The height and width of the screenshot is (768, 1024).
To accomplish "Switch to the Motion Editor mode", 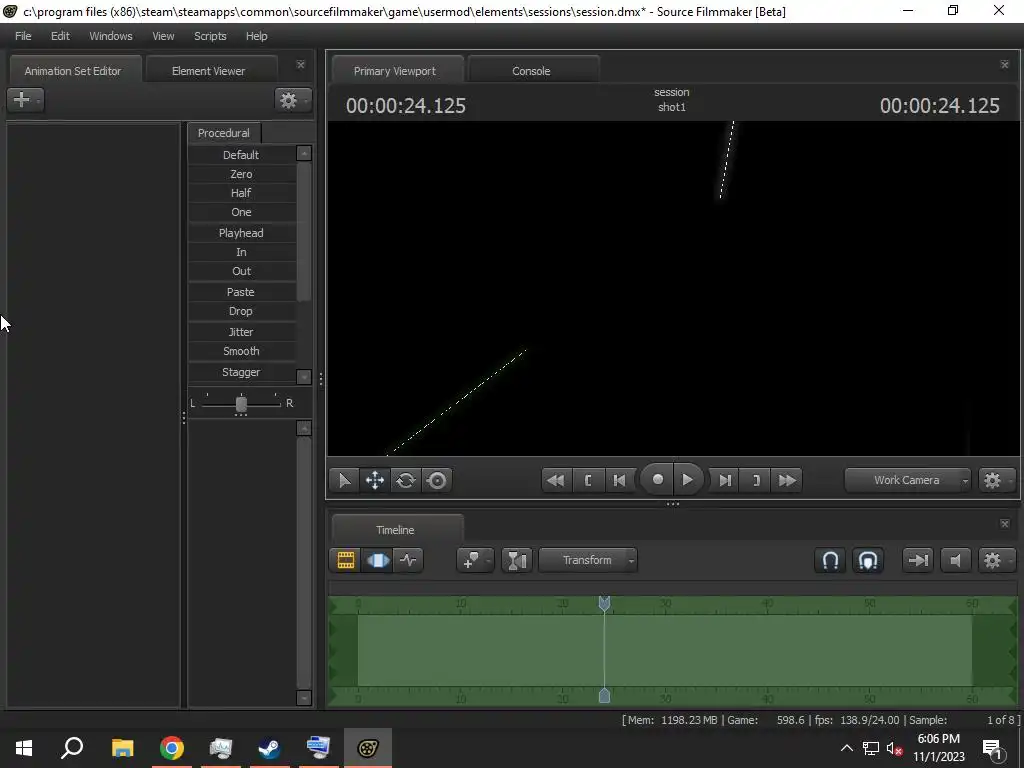I will point(377,560).
